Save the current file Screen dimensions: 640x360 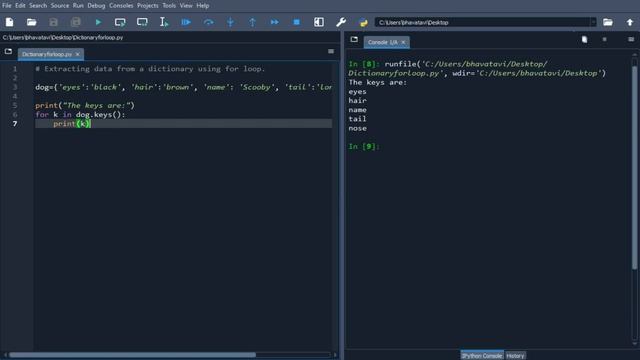point(53,22)
